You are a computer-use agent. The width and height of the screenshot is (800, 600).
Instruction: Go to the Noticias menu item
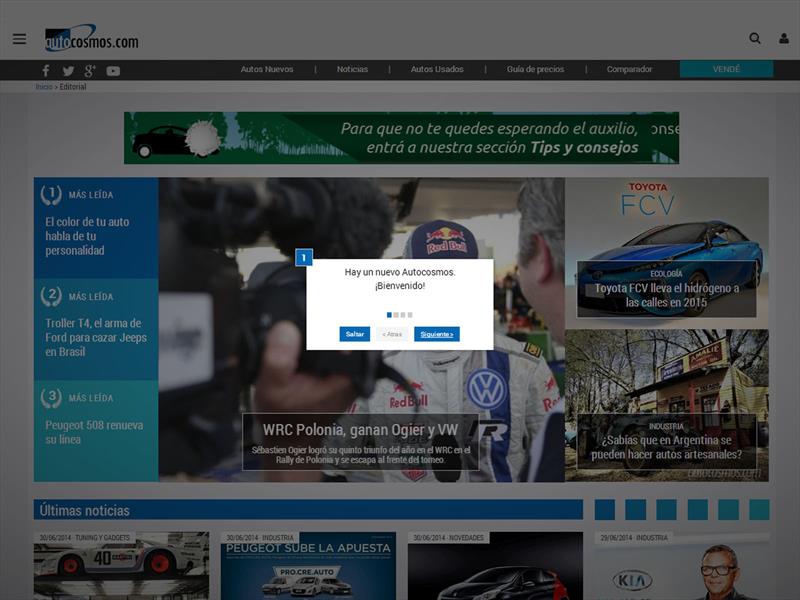tap(352, 70)
